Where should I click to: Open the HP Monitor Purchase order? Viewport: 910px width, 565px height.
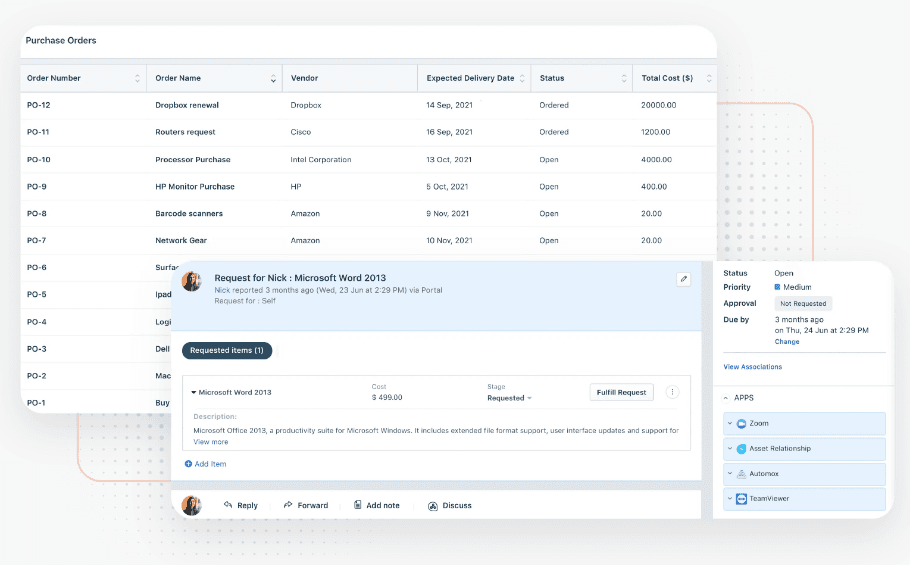[x=195, y=187]
